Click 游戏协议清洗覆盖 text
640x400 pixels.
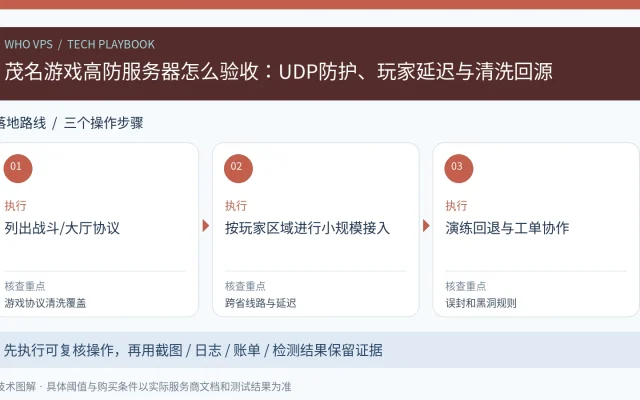tap(45, 303)
